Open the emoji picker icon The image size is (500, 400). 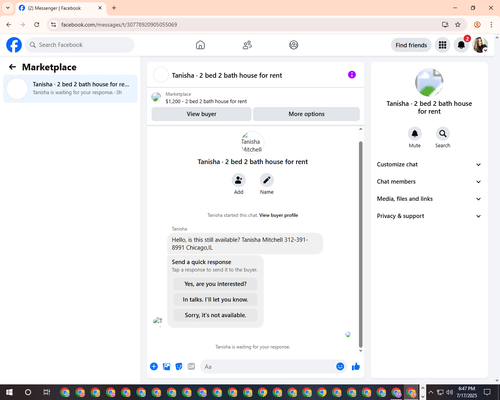pos(340,367)
